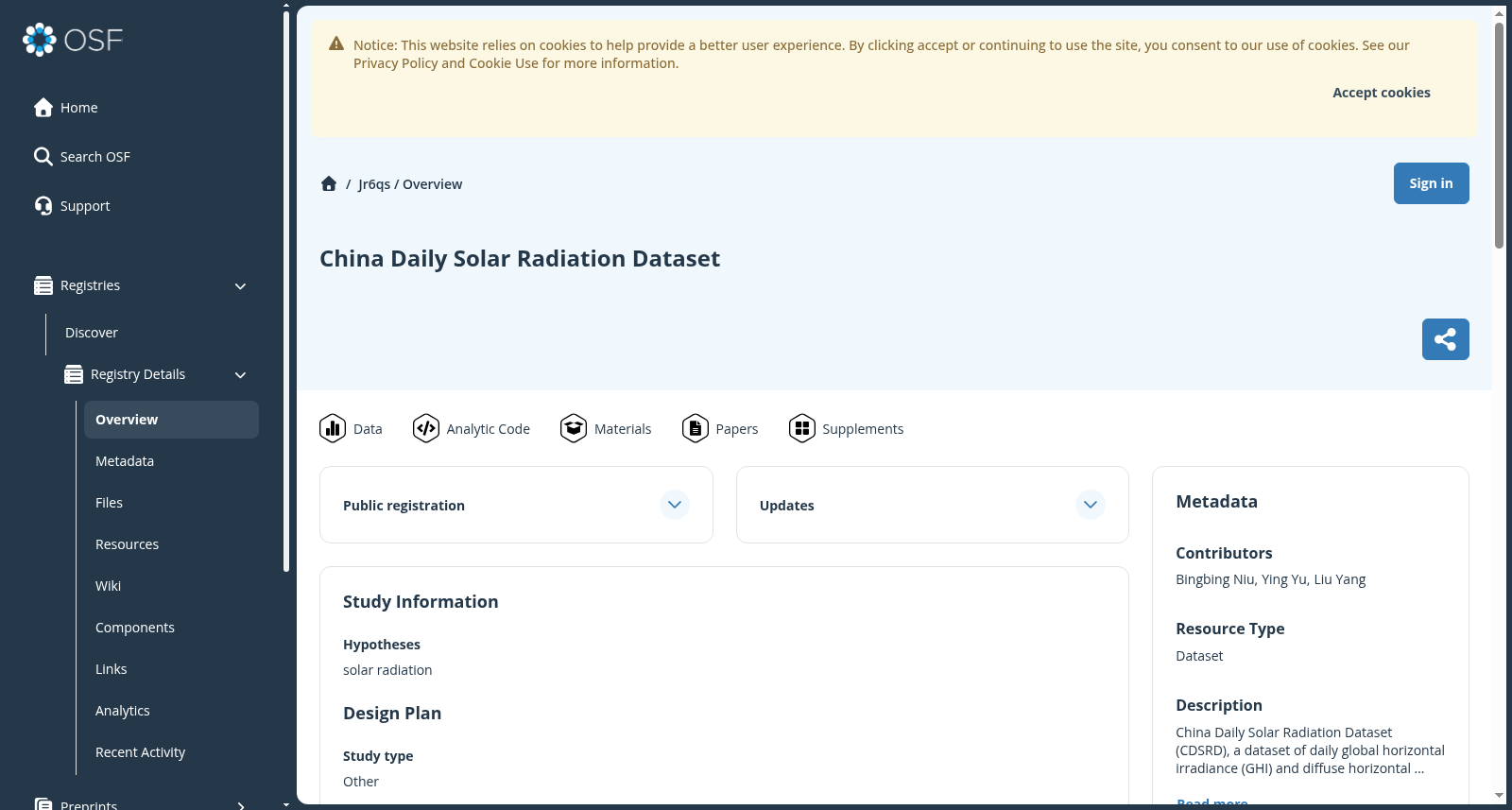Click the contributors Bingbing Niu, Ying Yu, Liu Yang
Image resolution: width=1512 pixels, height=810 pixels.
click(x=1270, y=579)
